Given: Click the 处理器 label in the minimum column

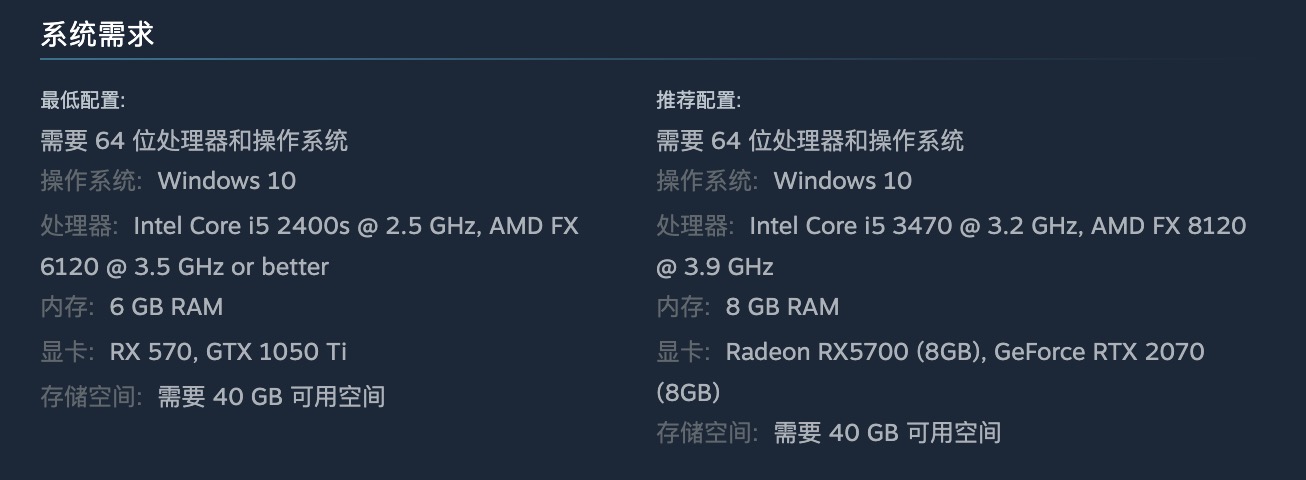Looking at the screenshot, I should pos(78,226).
